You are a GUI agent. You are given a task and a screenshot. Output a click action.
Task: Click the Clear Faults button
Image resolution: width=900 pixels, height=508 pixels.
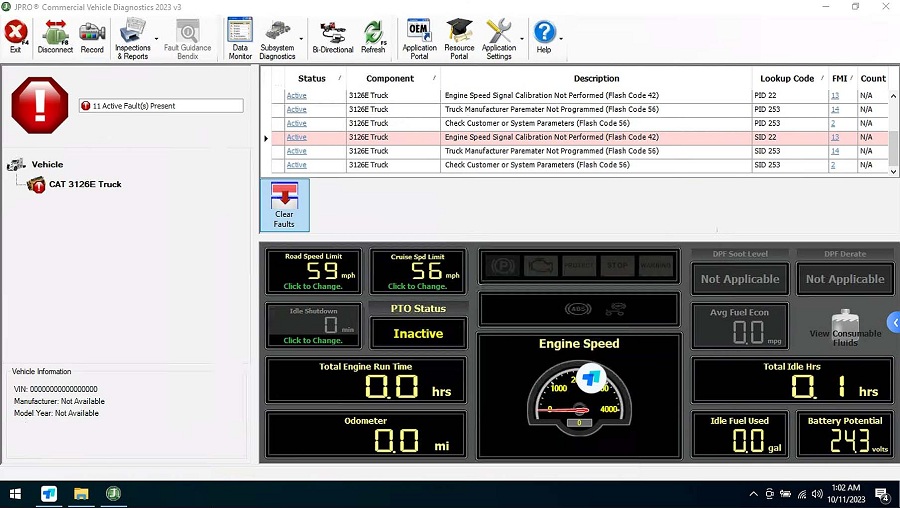tap(284, 205)
